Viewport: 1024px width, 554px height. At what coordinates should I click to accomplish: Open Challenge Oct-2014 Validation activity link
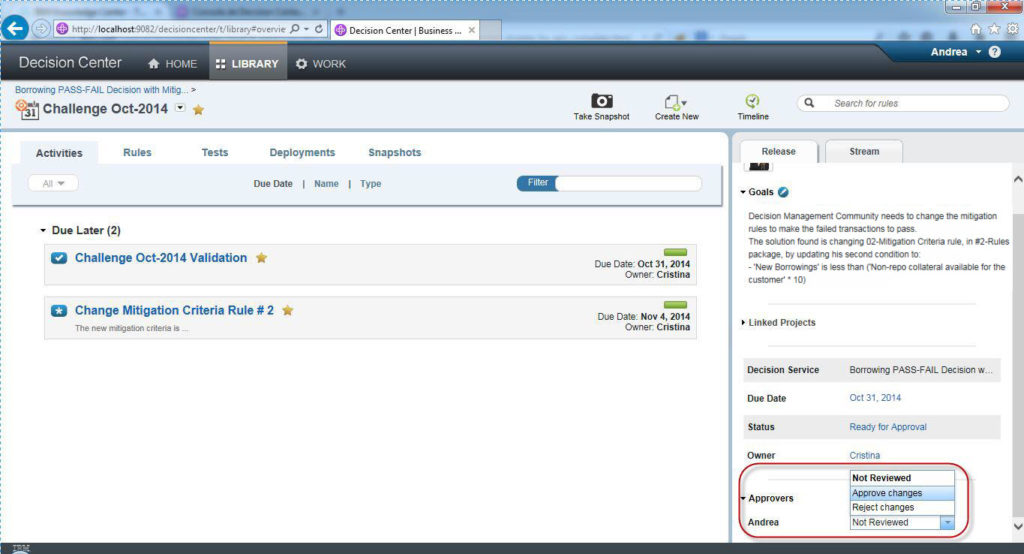pyautogui.click(x=160, y=258)
